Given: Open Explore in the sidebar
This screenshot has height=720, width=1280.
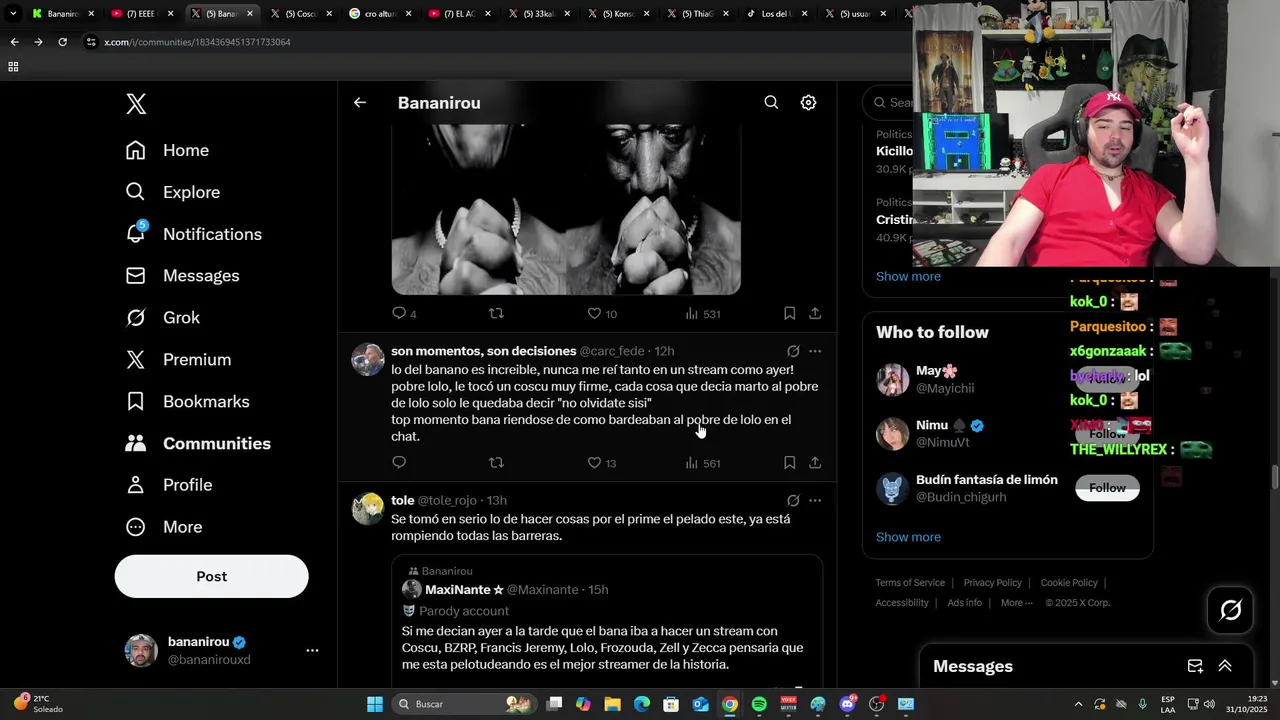Looking at the screenshot, I should [x=172, y=192].
